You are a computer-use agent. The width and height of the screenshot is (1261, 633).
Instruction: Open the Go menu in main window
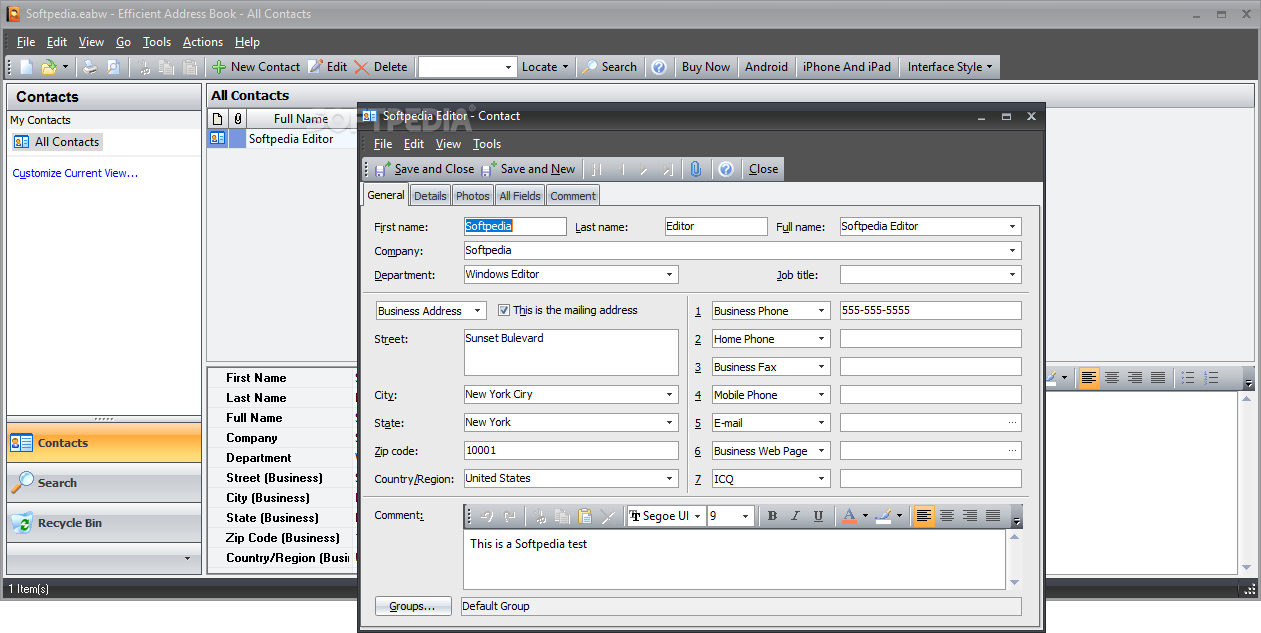pyautogui.click(x=123, y=42)
